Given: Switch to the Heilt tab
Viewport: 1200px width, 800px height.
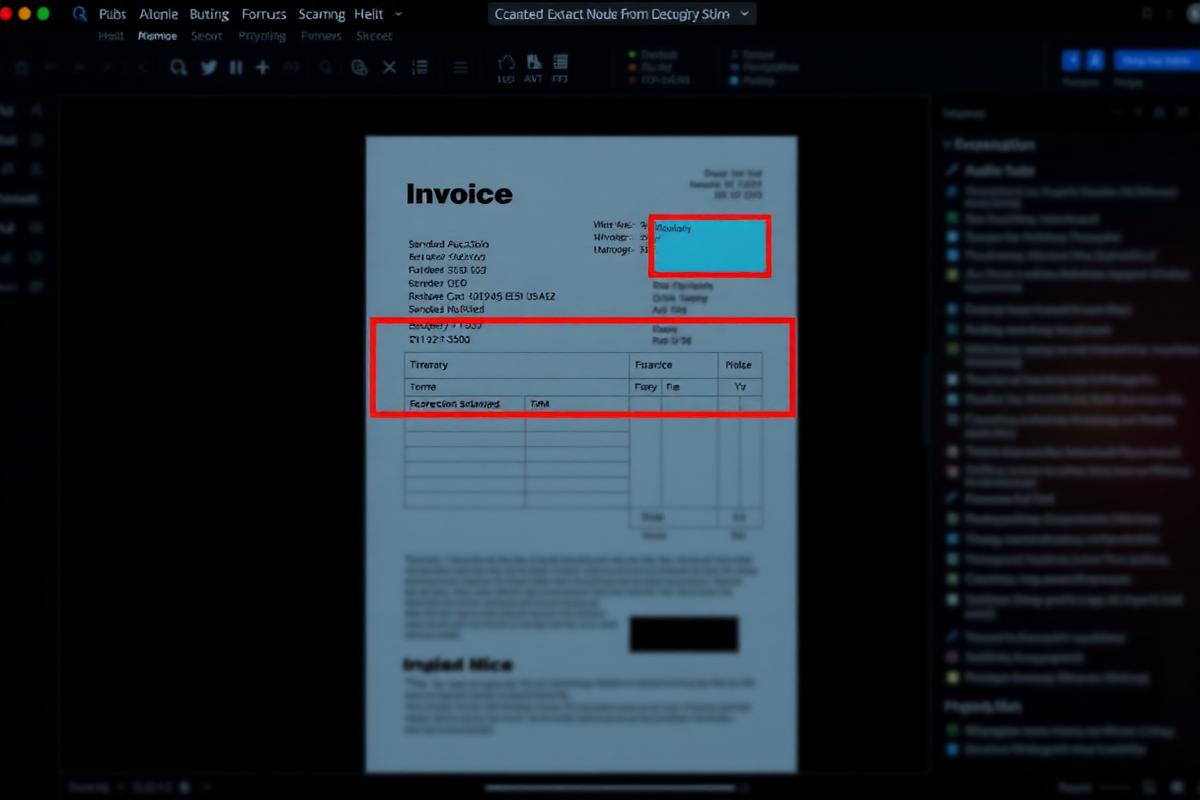Looking at the screenshot, I should click(111, 36).
